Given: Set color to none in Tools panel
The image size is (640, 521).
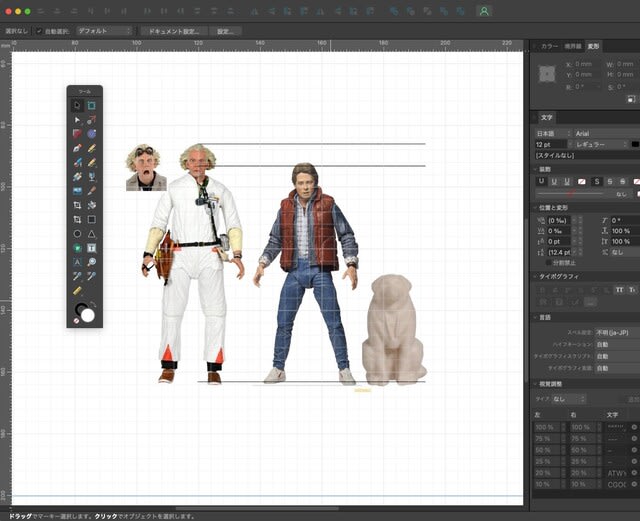Looking at the screenshot, I should click(x=76, y=321).
